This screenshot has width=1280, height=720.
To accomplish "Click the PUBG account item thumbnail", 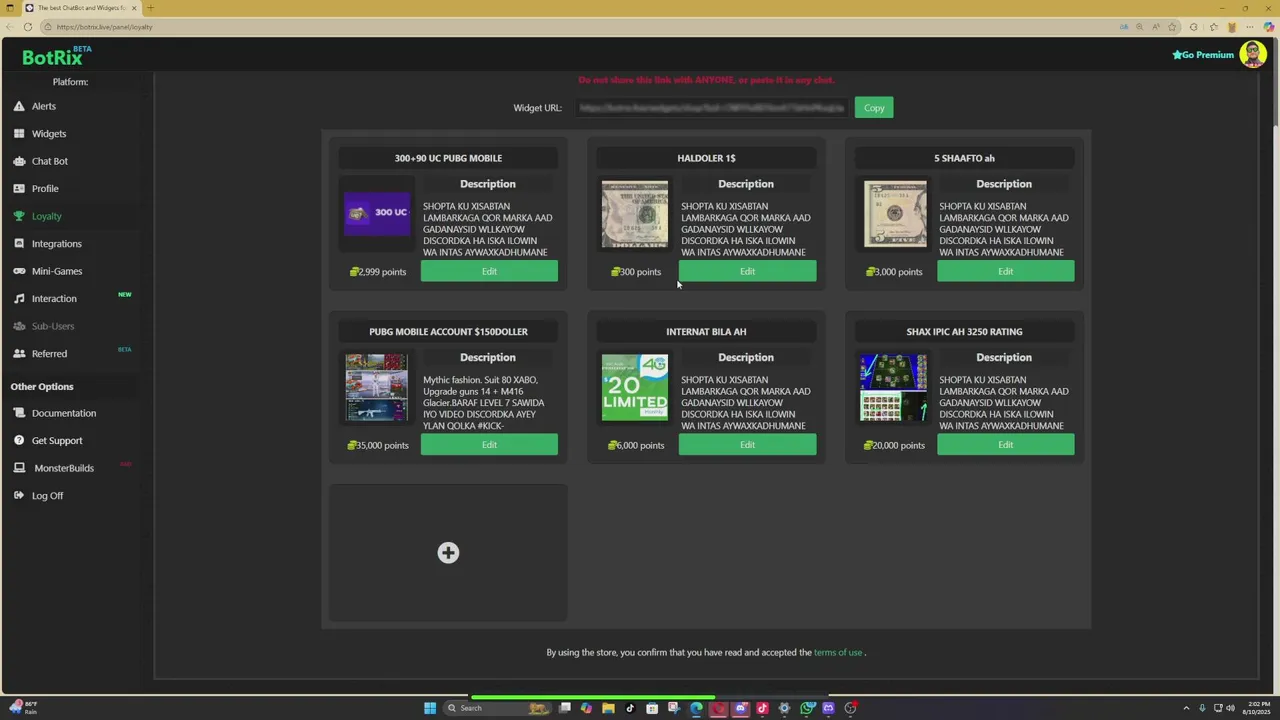I will 377,388.
